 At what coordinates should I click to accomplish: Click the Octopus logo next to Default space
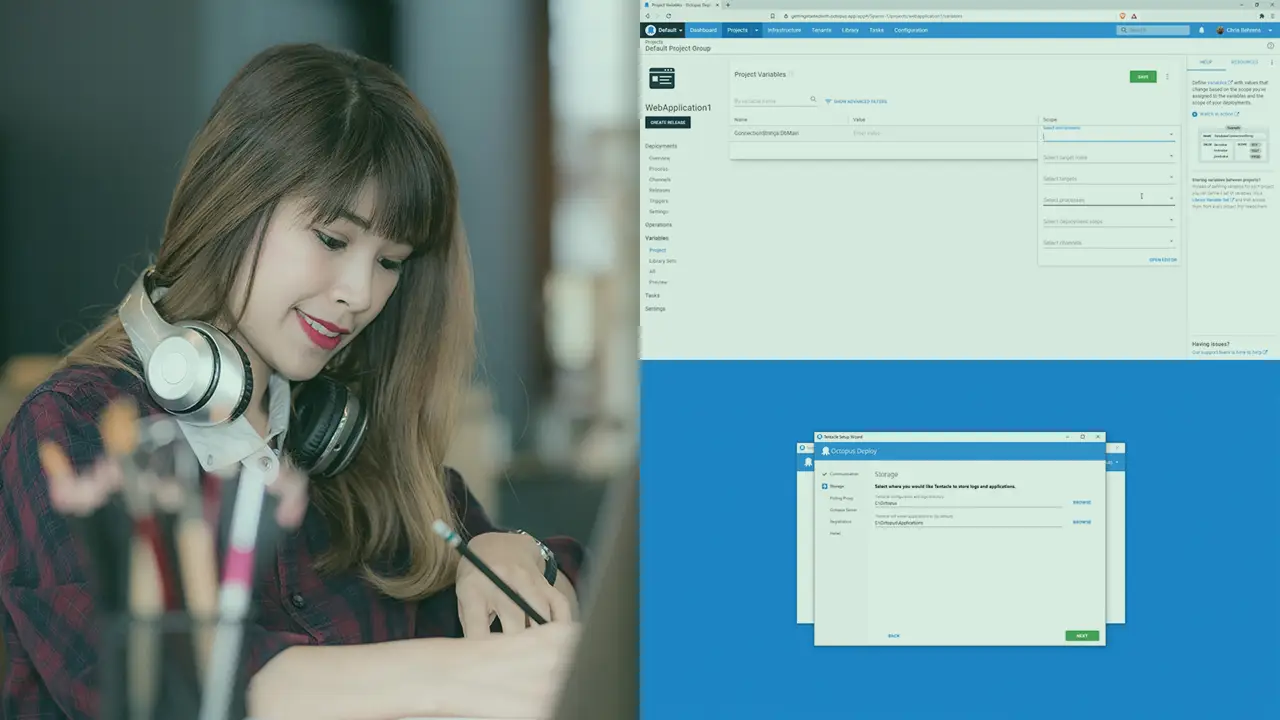pyautogui.click(x=651, y=30)
